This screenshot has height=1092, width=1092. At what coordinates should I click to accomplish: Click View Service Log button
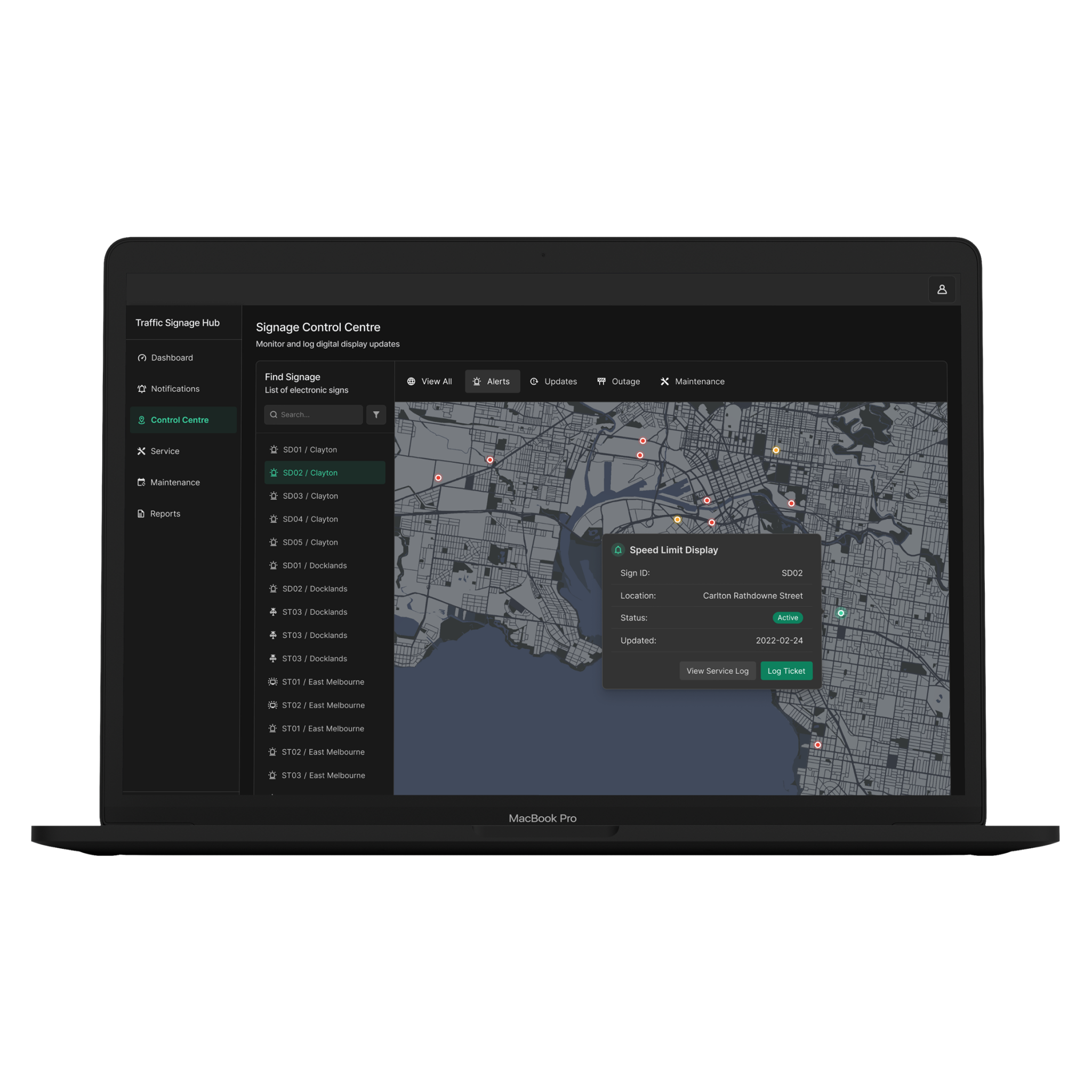point(717,671)
